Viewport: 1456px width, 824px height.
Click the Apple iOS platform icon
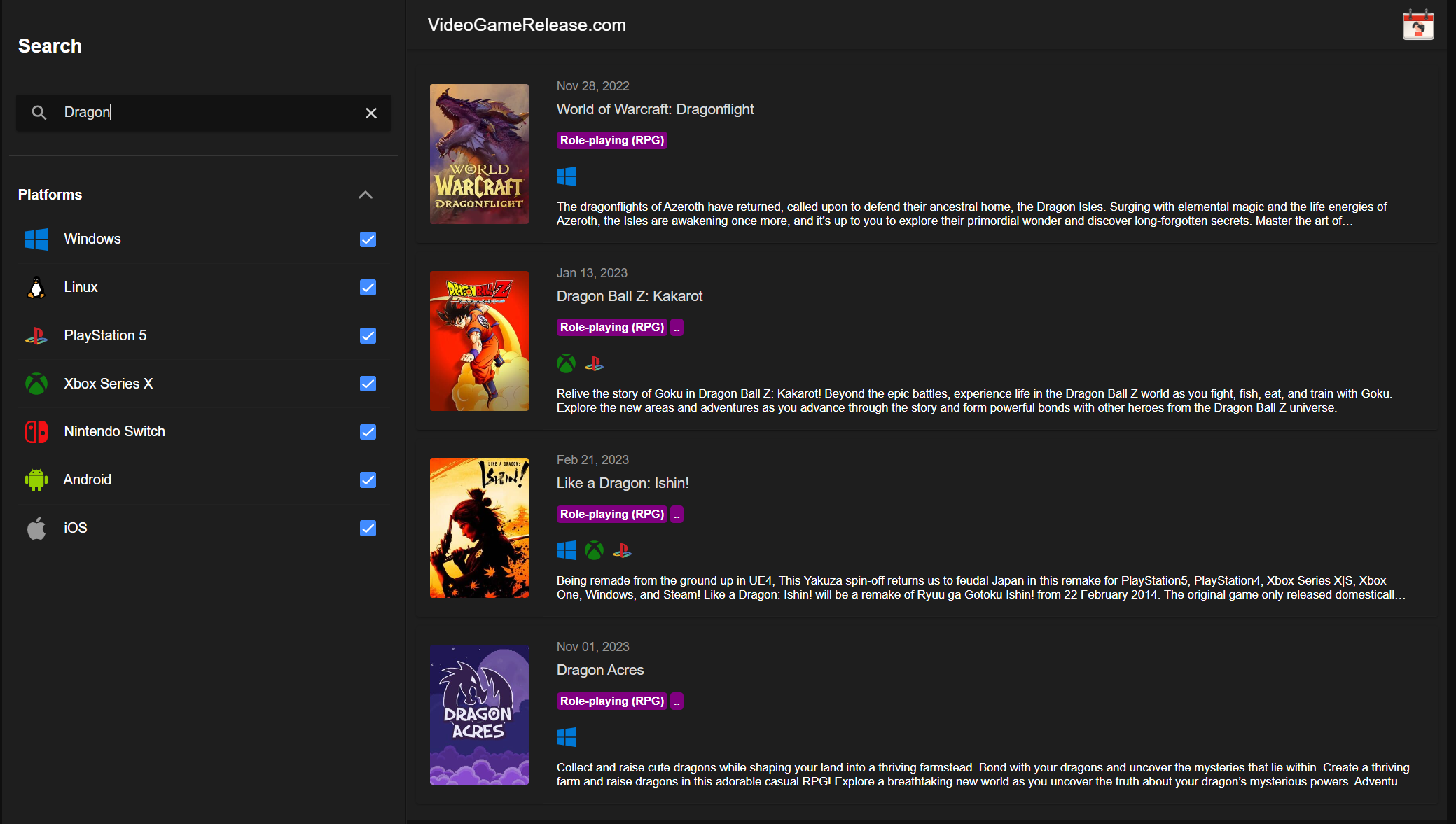36,528
